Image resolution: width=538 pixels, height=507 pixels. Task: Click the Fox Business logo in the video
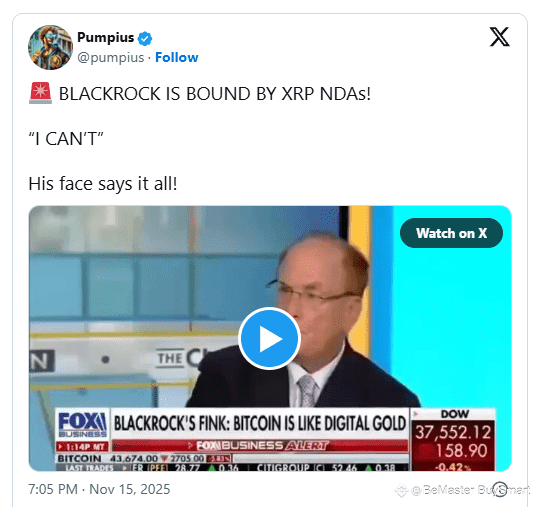[x=82, y=425]
